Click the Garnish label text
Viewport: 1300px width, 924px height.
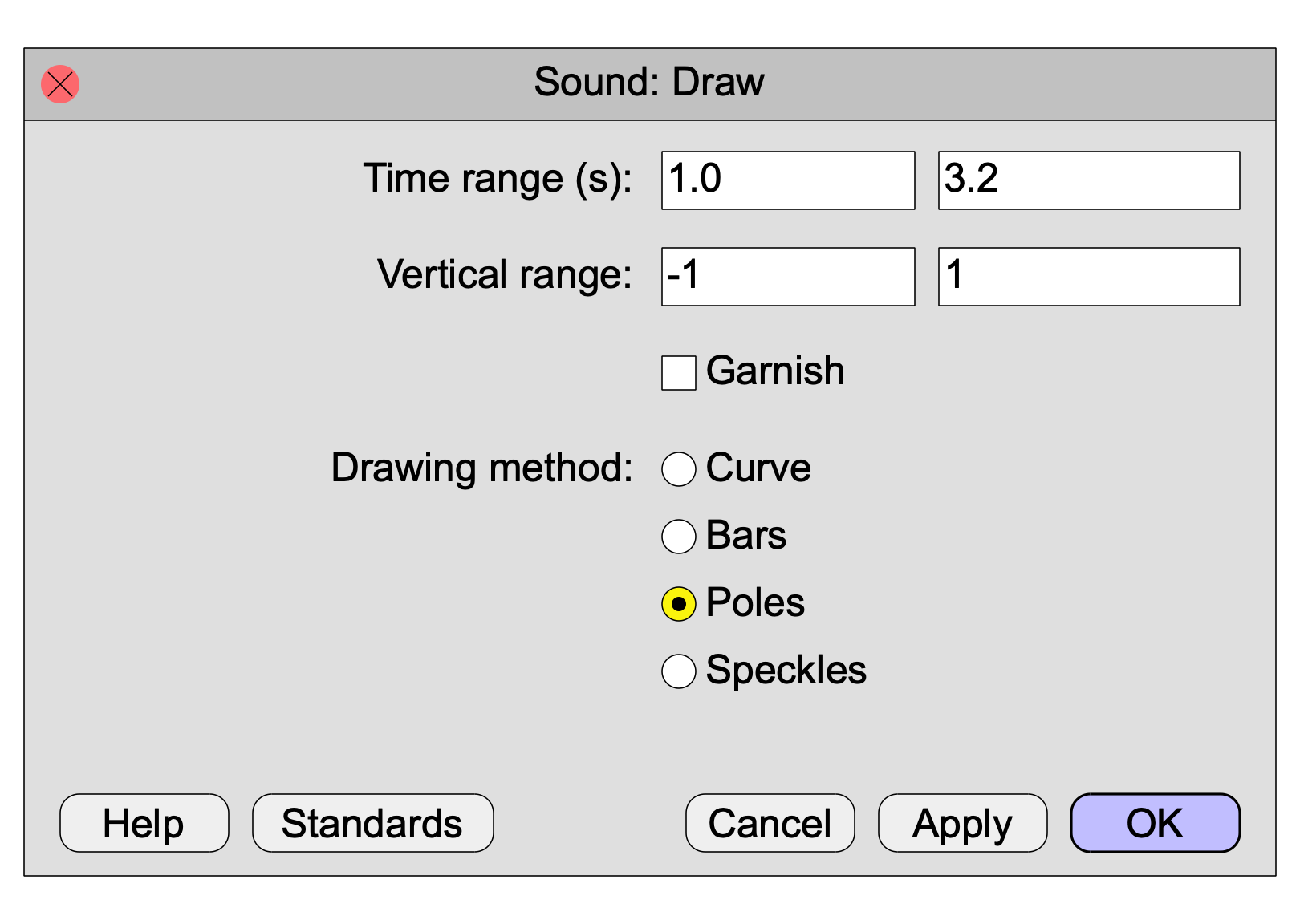[775, 371]
